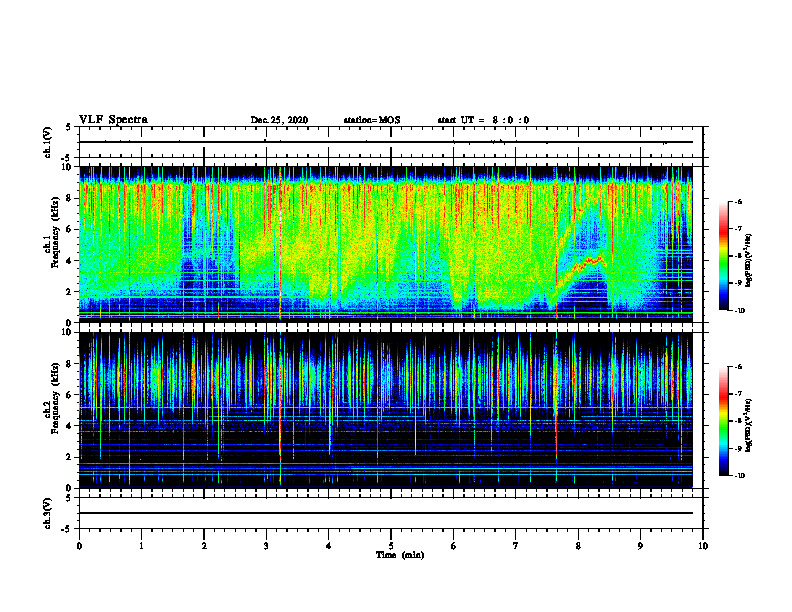Click the ch.2 spectrogram plot panel

tap(386, 410)
